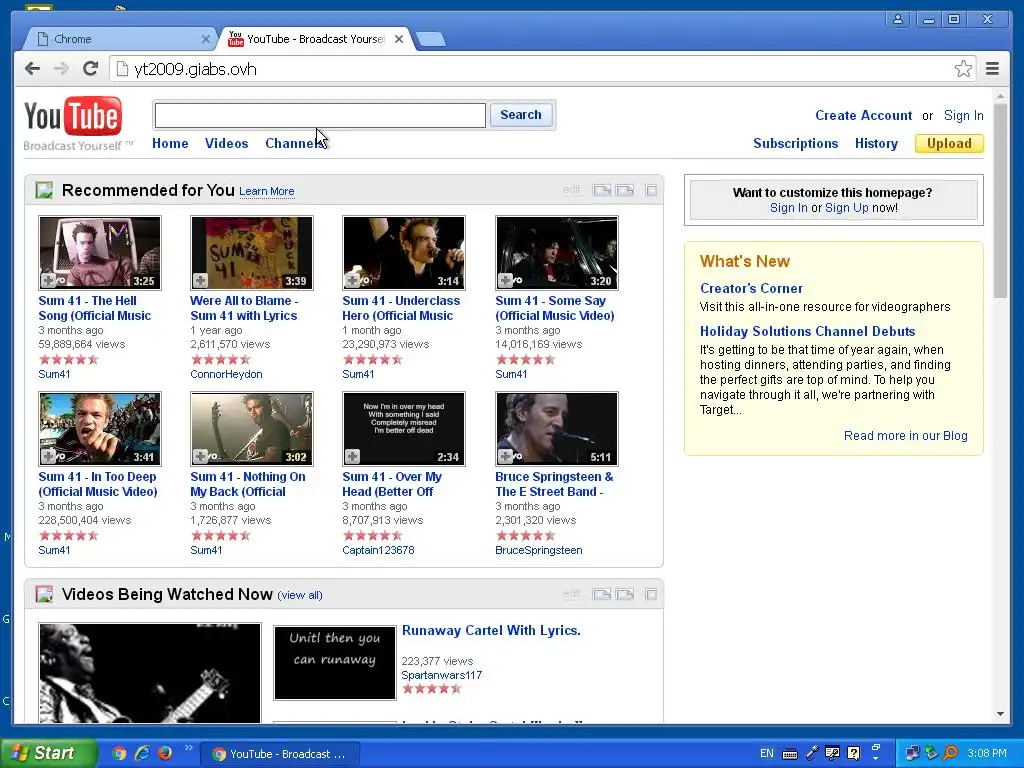Click the page vertical scrollbar thumb

pos(1000,200)
